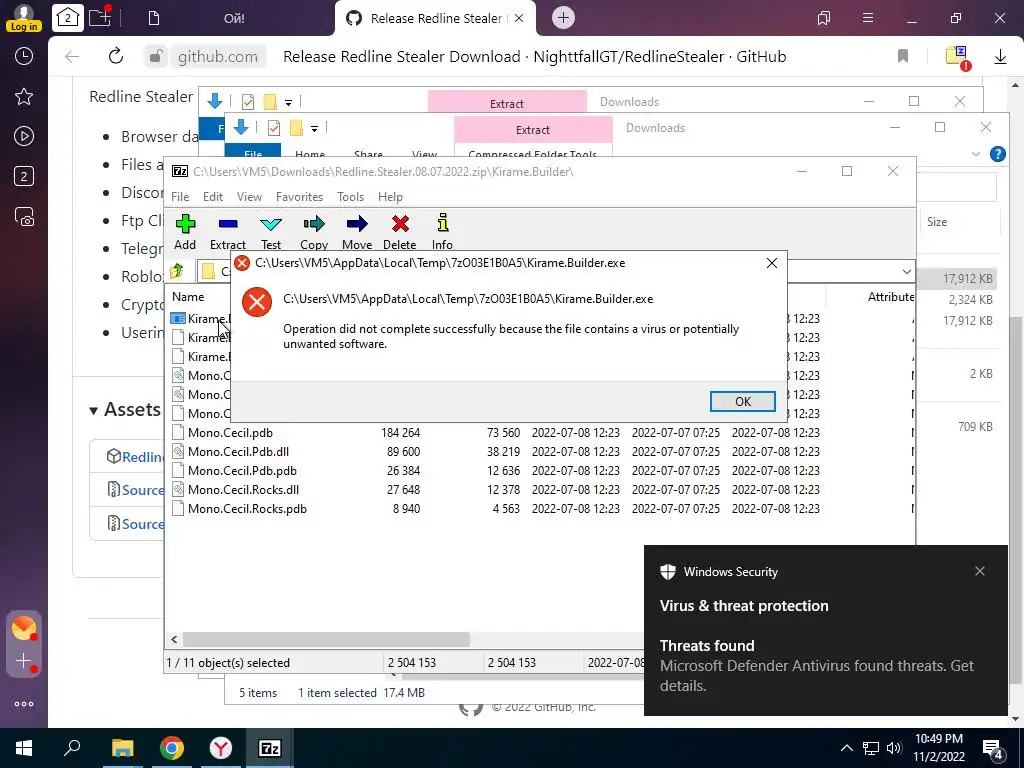The image size is (1024, 768).
Task: Open the taskbar clock and date
Action: point(938,748)
